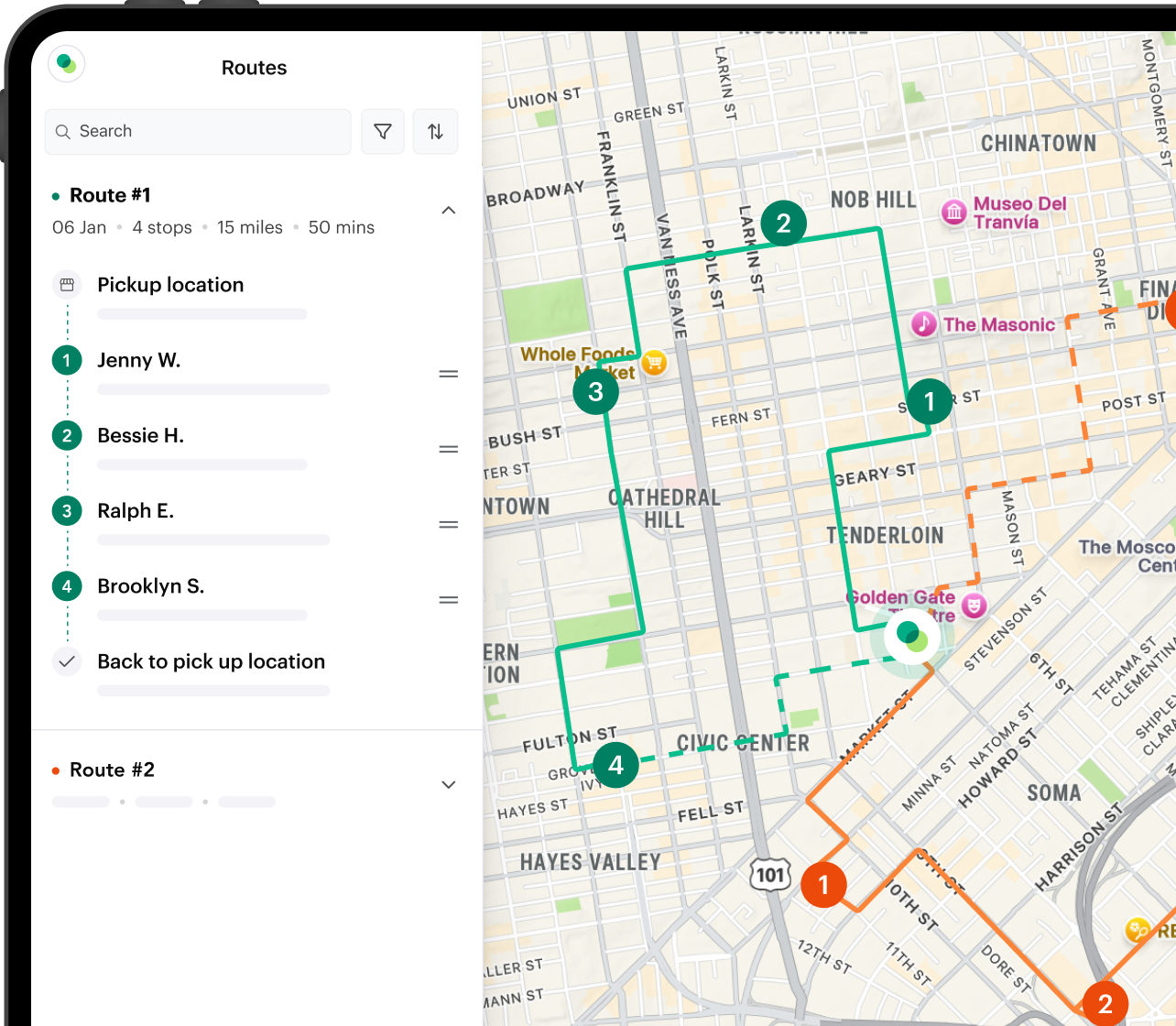Select Back to pick up location
This screenshot has height=1026, width=1176.
tap(212, 661)
